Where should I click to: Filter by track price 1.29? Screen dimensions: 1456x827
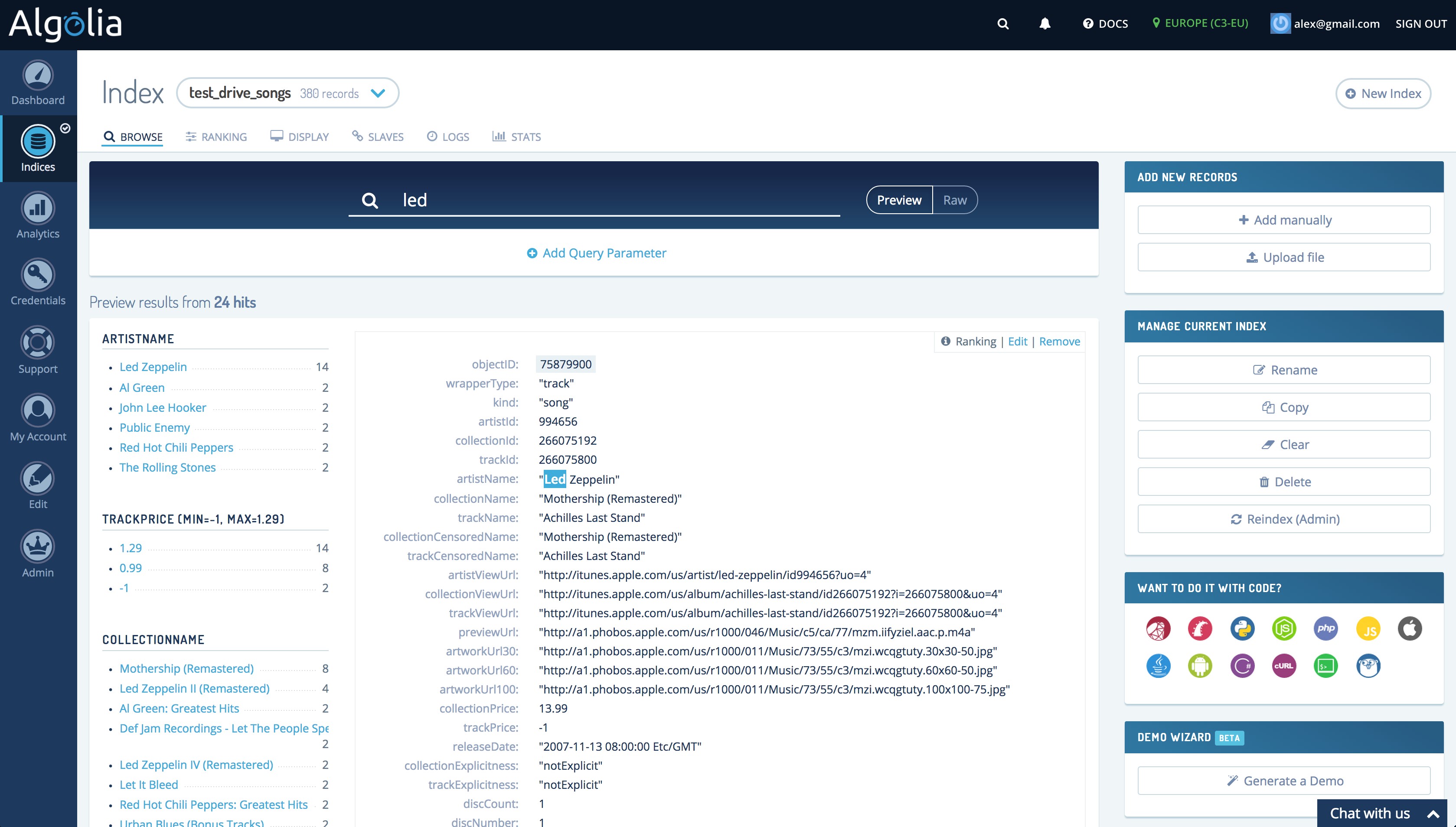[131, 548]
